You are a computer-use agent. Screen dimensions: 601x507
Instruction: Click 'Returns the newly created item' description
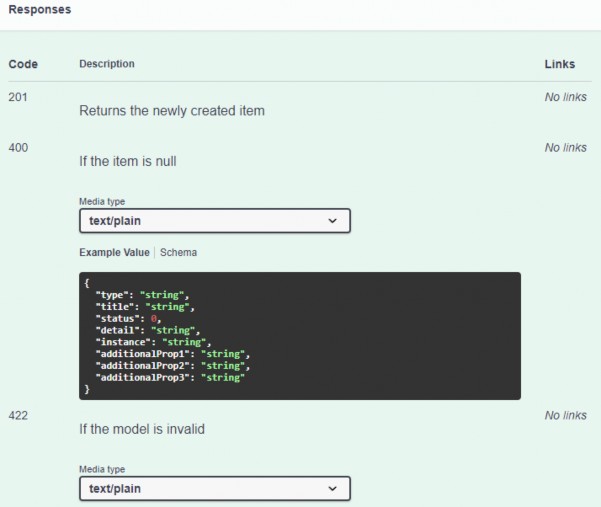[x=172, y=111]
